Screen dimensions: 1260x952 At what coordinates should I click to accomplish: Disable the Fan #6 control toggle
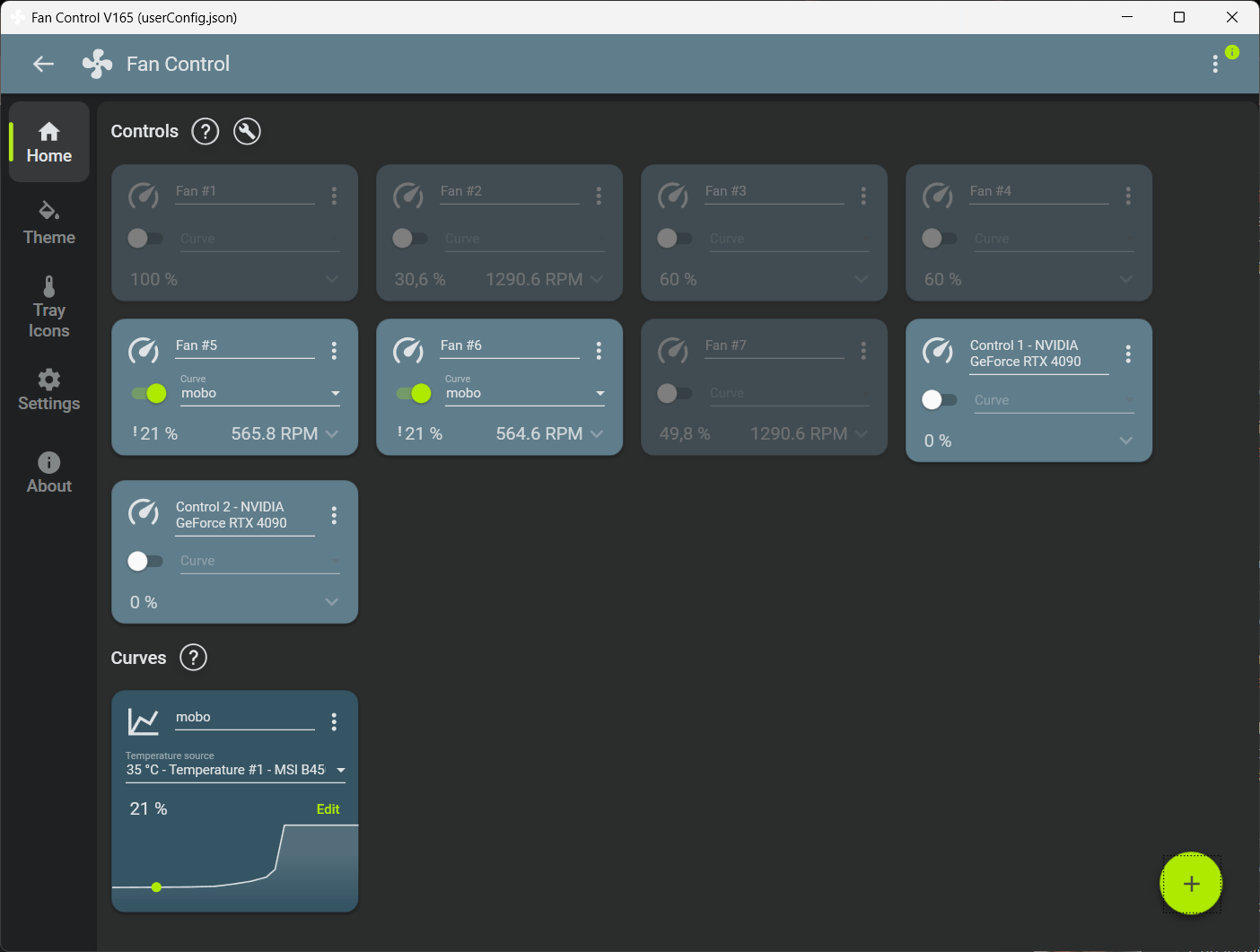pos(414,393)
